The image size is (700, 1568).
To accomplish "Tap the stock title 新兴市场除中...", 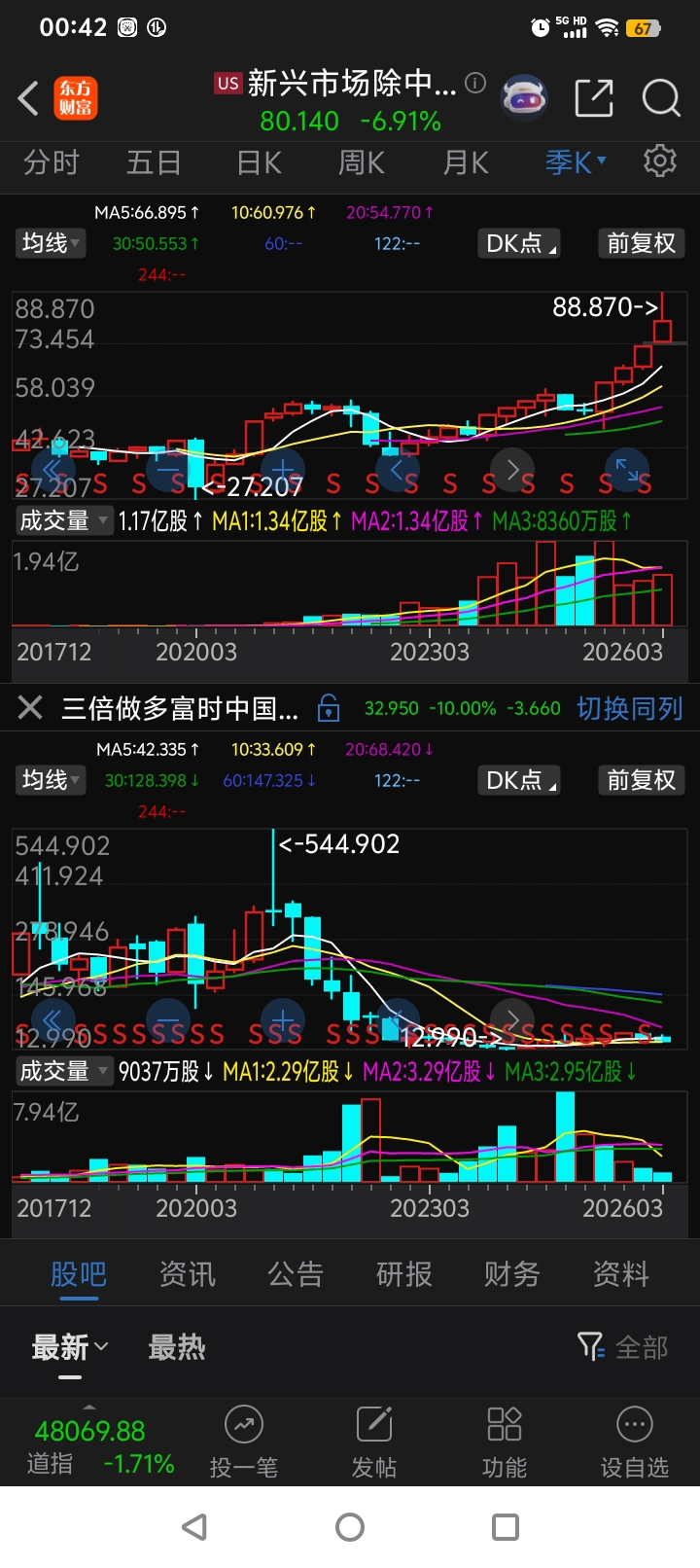I will [x=352, y=84].
